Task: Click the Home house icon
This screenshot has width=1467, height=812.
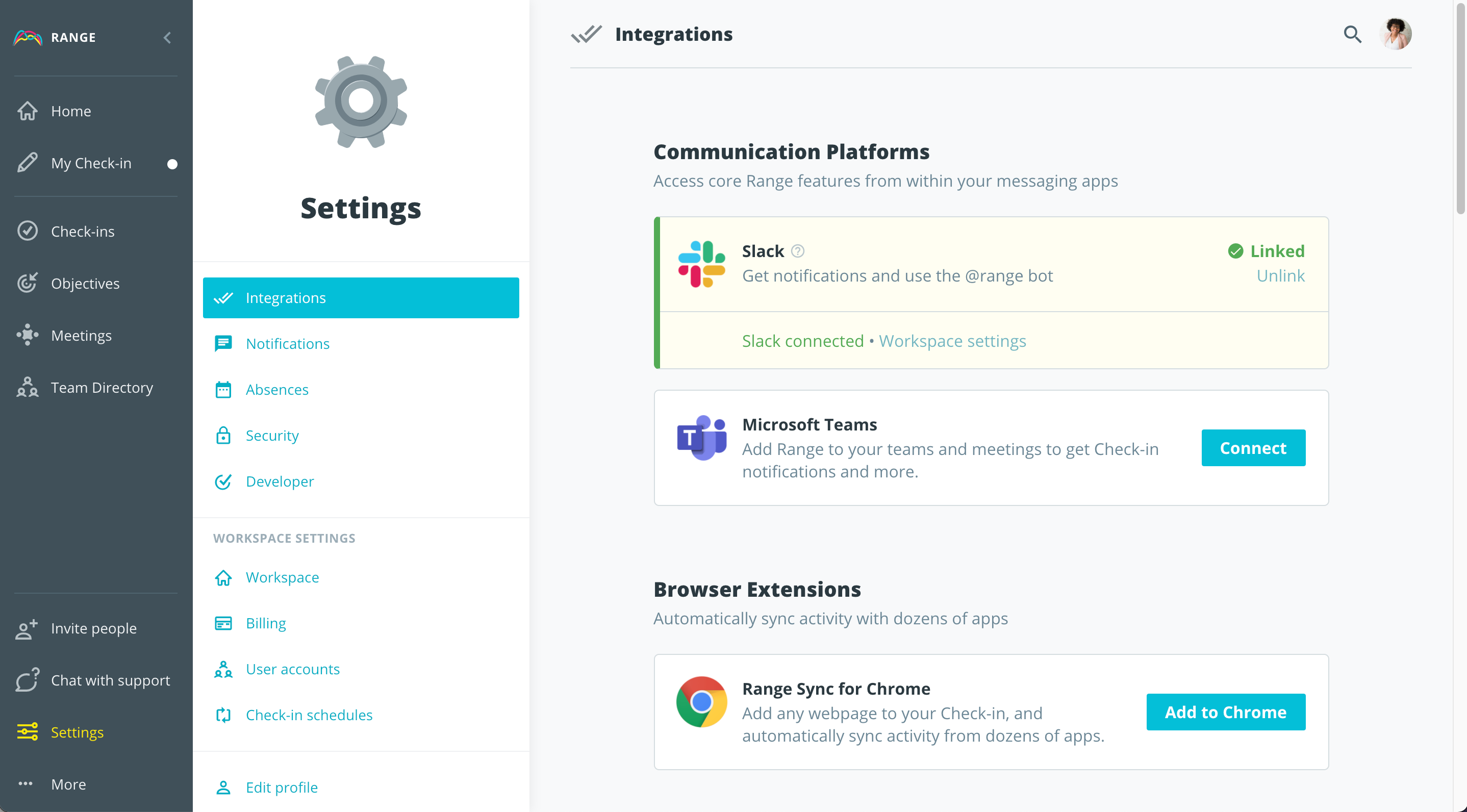Action: click(x=28, y=111)
